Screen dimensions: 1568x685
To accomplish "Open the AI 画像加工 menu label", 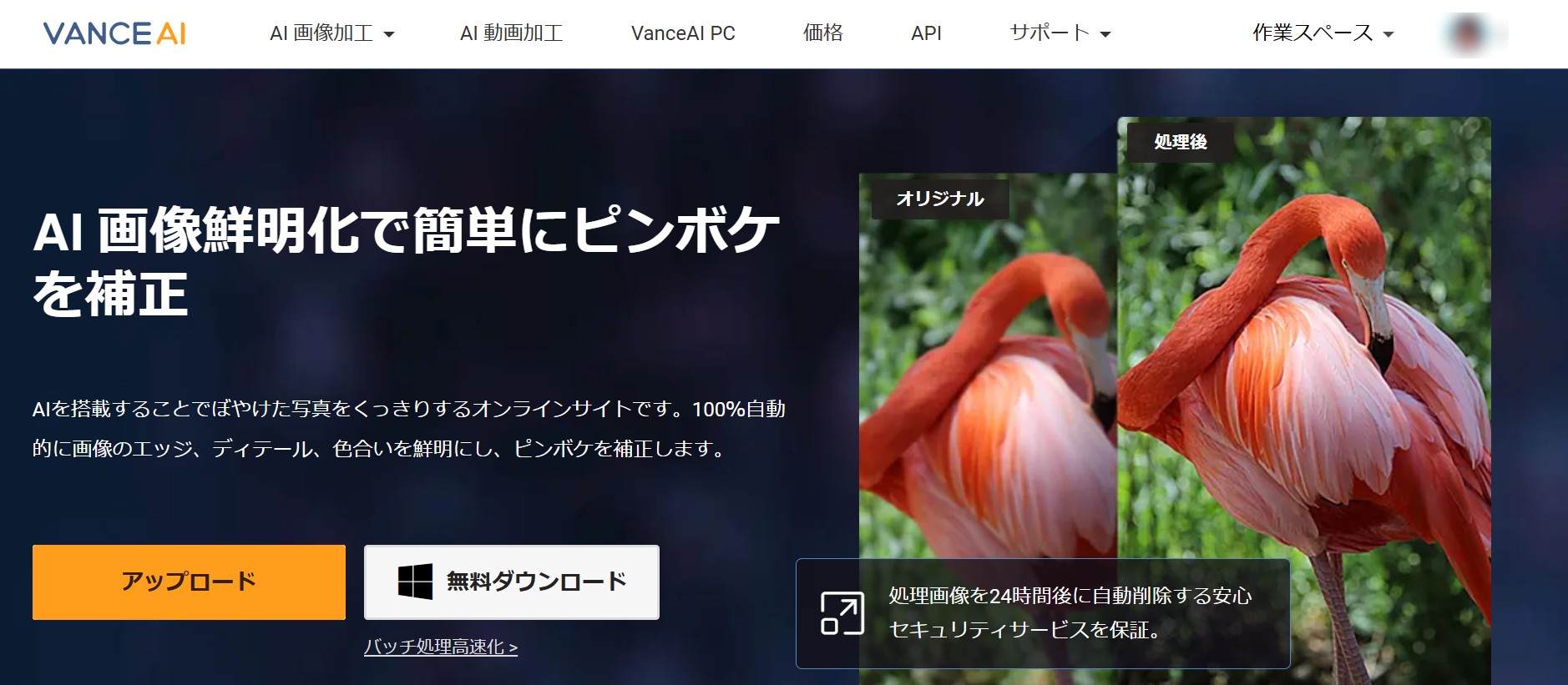I will point(321,33).
